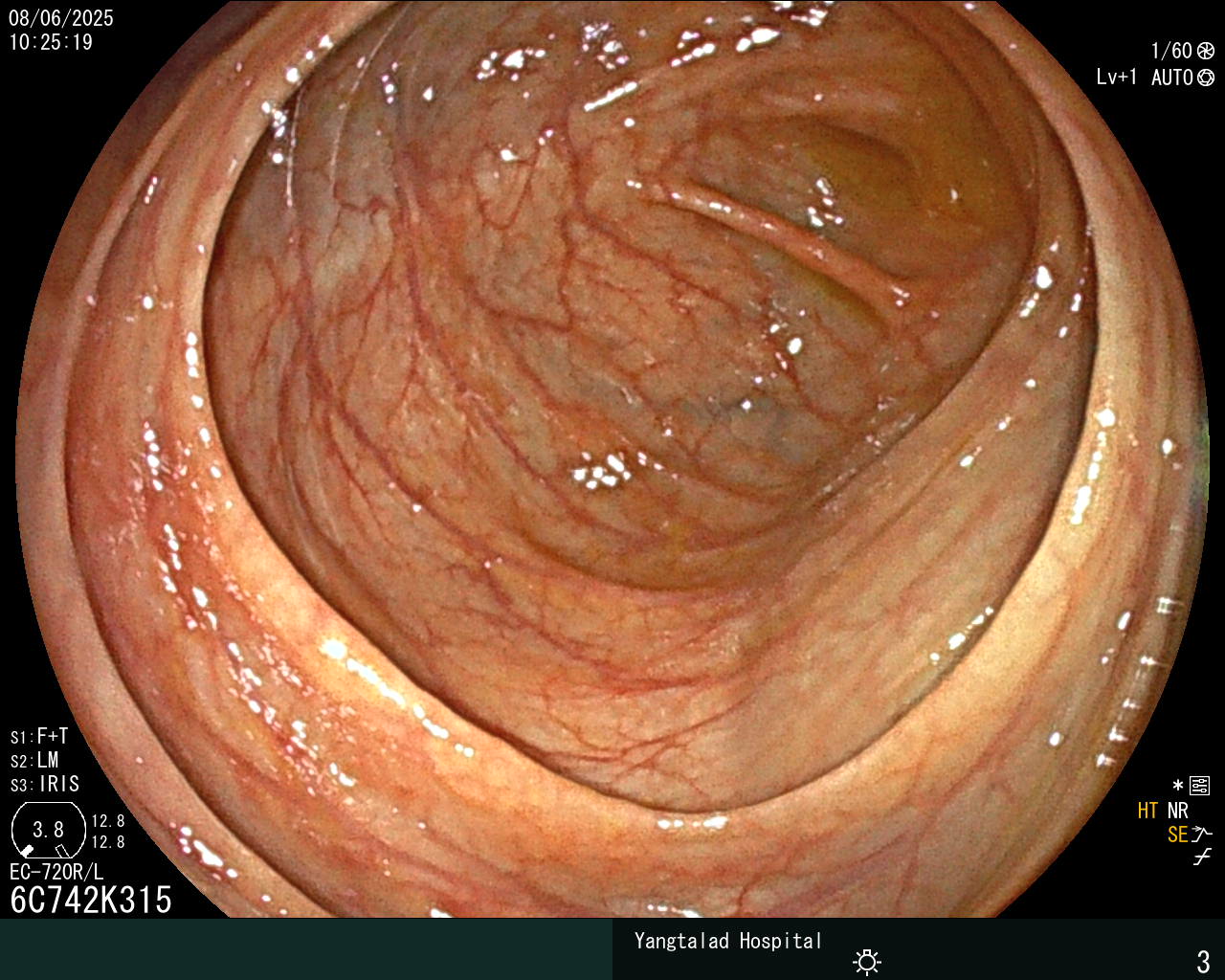Click the HT indicator

tap(1148, 811)
